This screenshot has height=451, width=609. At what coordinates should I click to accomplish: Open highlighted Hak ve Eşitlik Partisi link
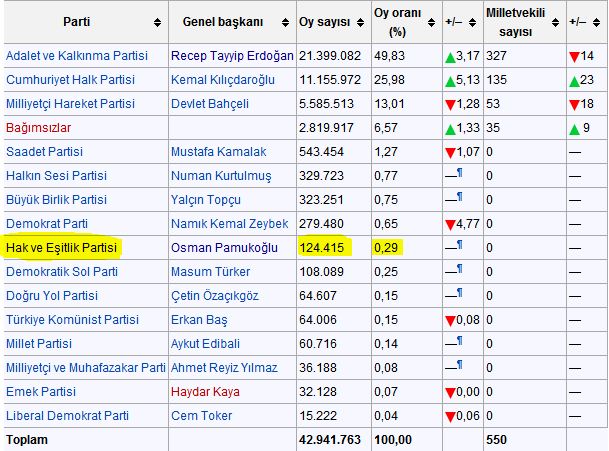tap(61, 248)
